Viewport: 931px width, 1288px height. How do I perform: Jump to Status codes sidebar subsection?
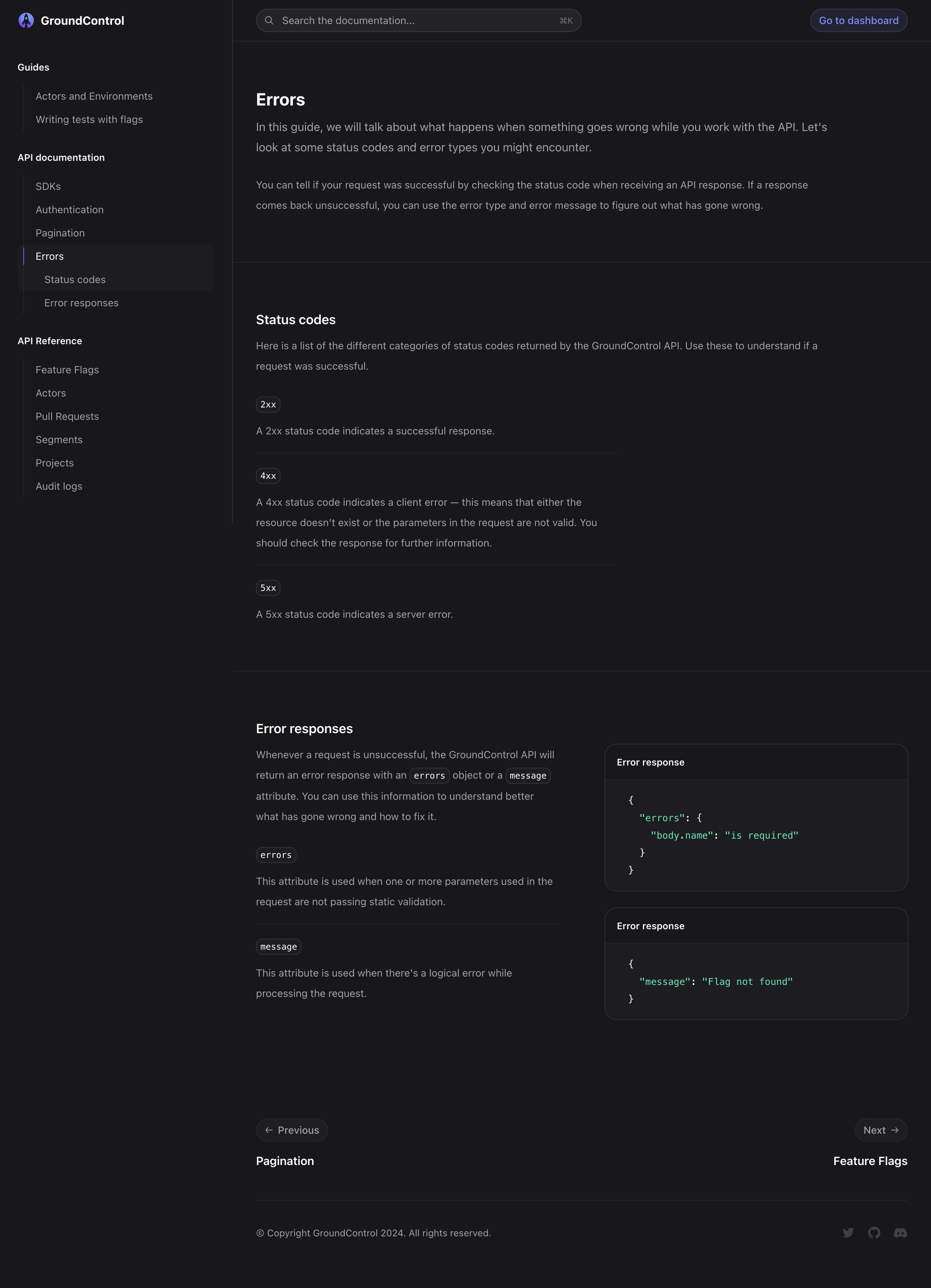point(75,279)
